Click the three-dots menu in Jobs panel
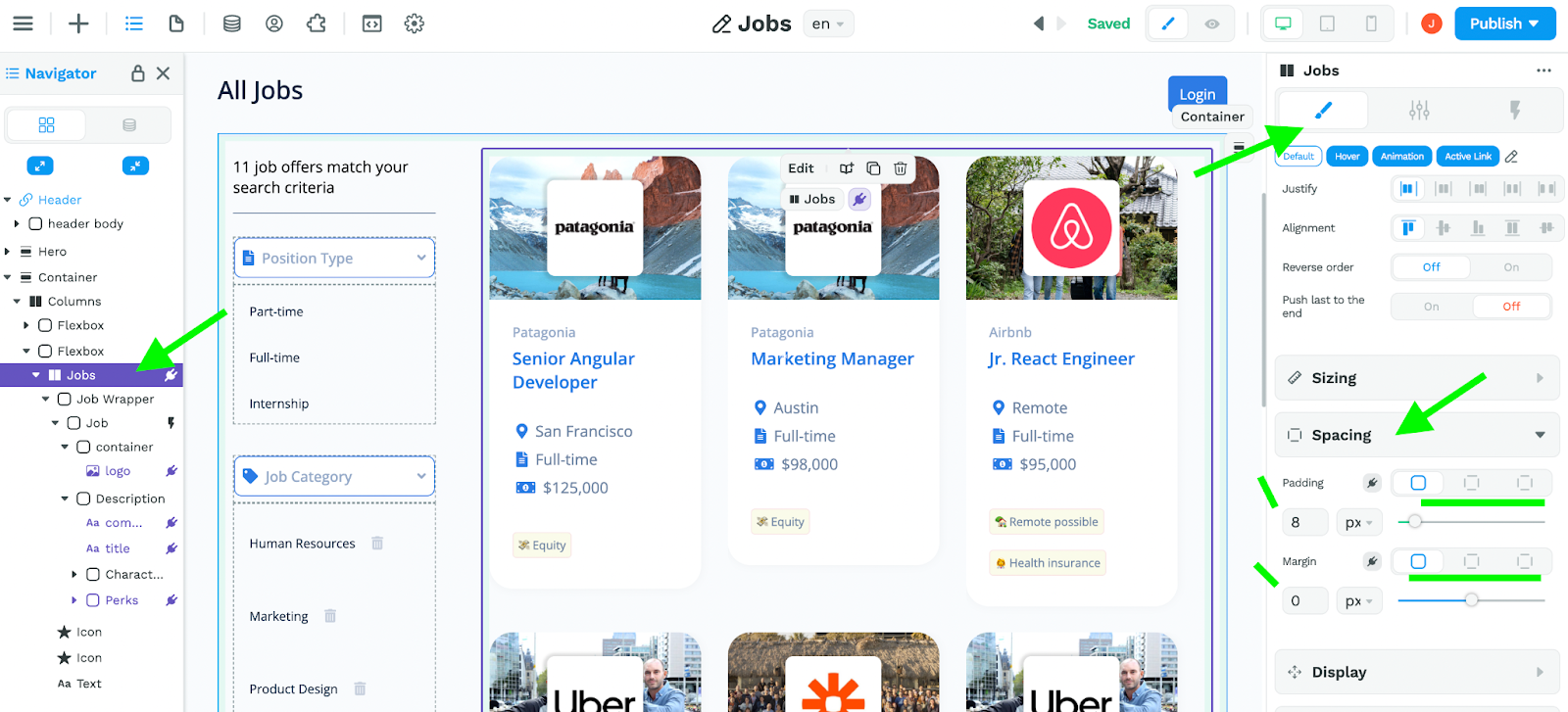Screen dimensions: 1568x712 [1543, 71]
